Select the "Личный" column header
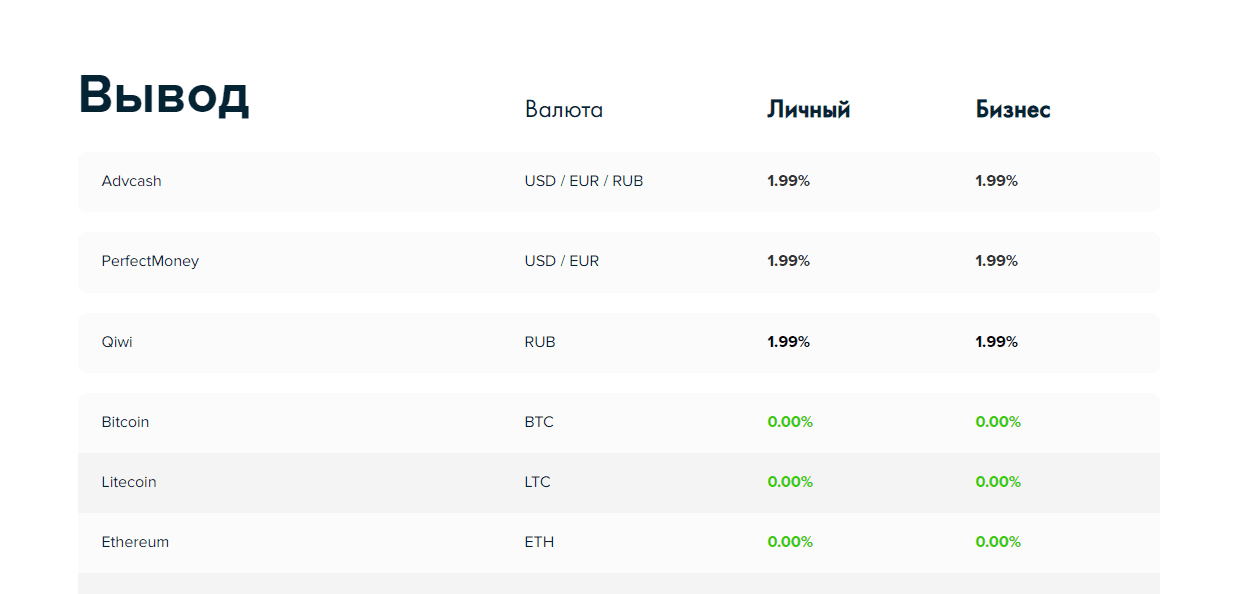The image size is (1250, 594). [808, 110]
